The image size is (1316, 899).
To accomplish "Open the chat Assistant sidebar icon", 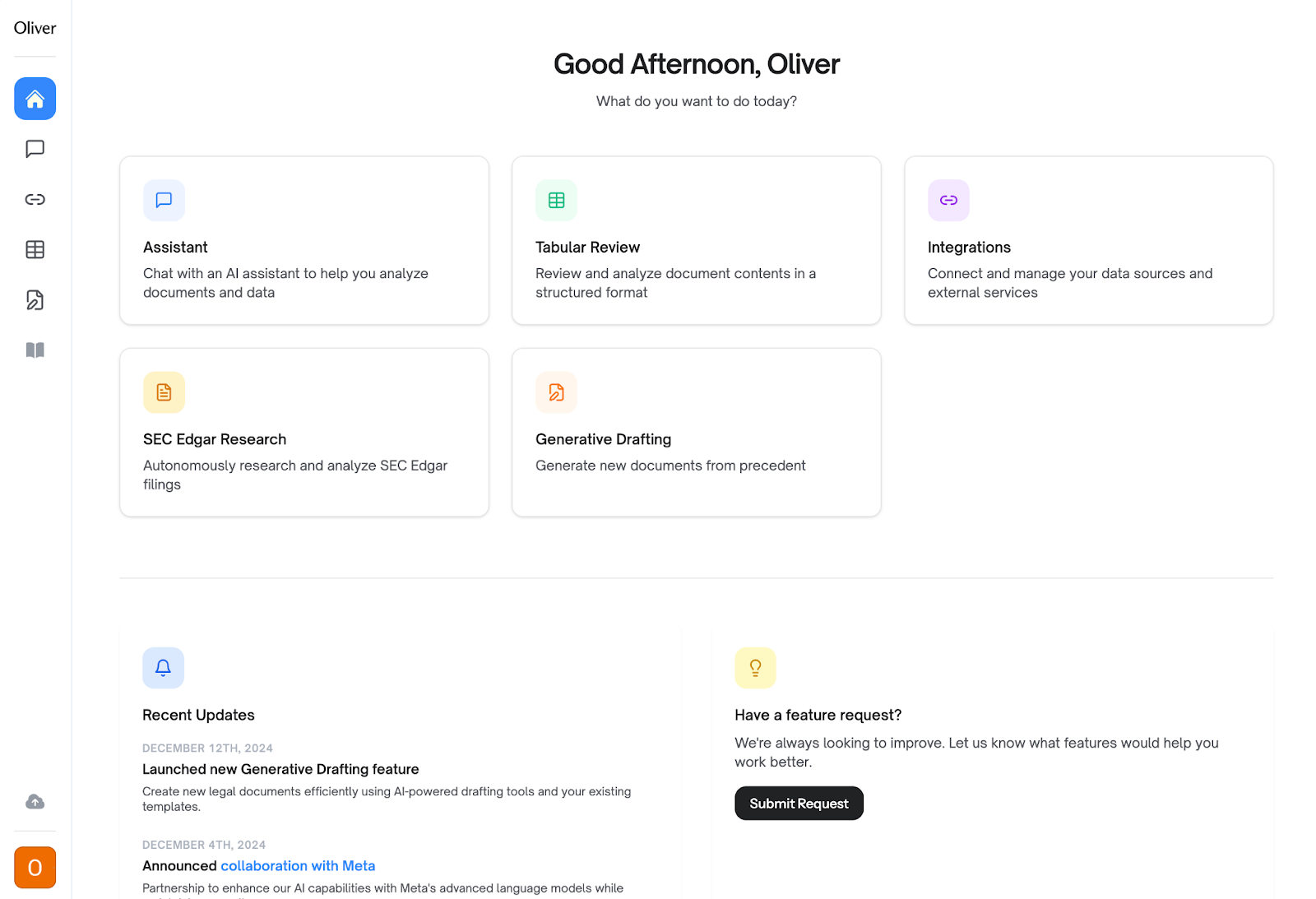I will tap(35, 149).
